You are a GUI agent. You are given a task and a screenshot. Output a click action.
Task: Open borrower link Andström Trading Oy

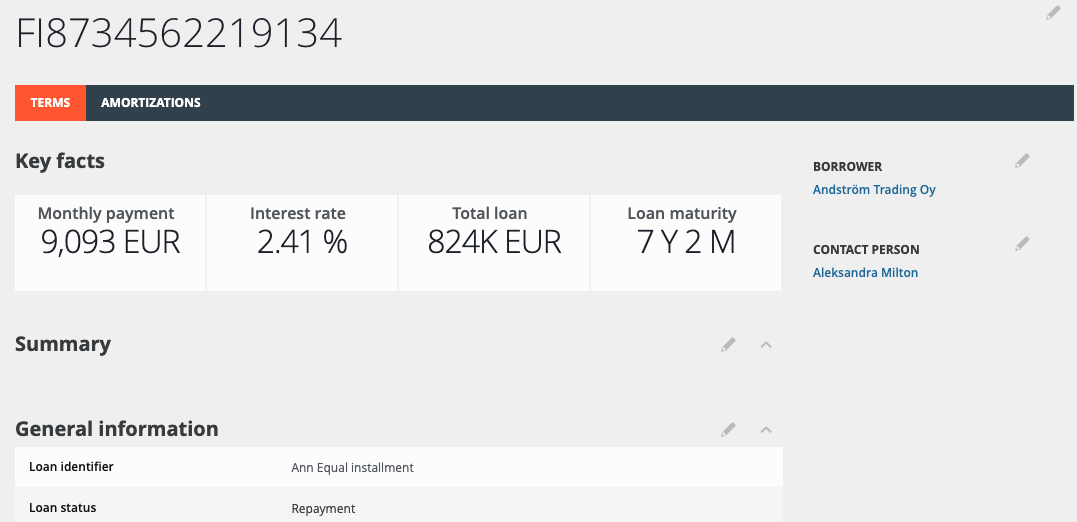[x=874, y=190]
